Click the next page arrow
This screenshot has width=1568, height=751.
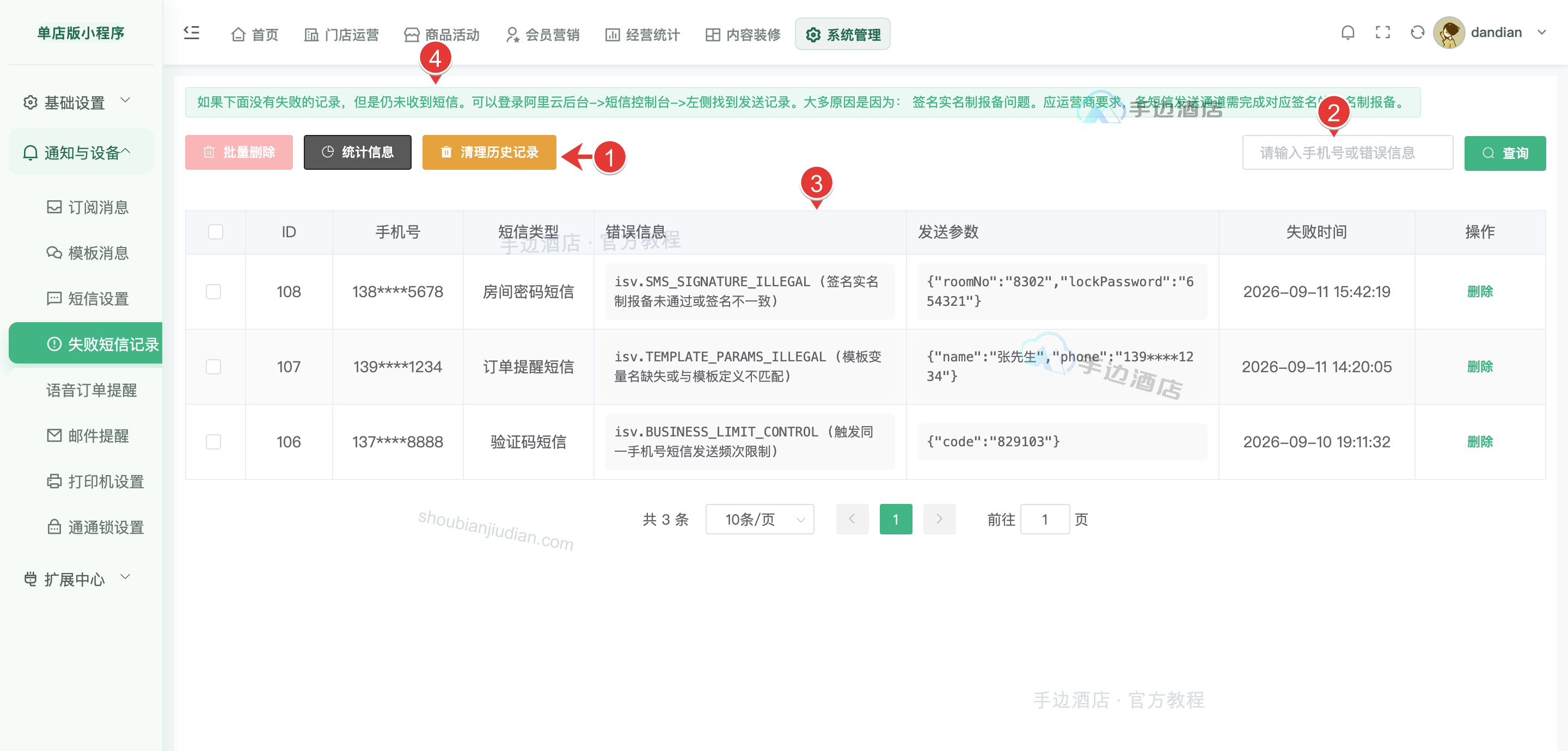click(x=939, y=519)
